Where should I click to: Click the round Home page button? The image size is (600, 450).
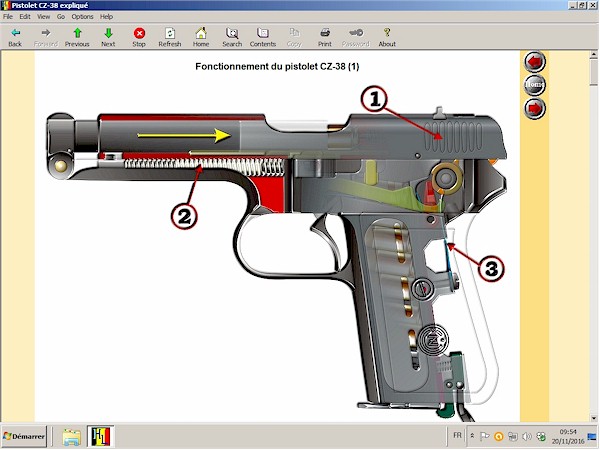[534, 85]
